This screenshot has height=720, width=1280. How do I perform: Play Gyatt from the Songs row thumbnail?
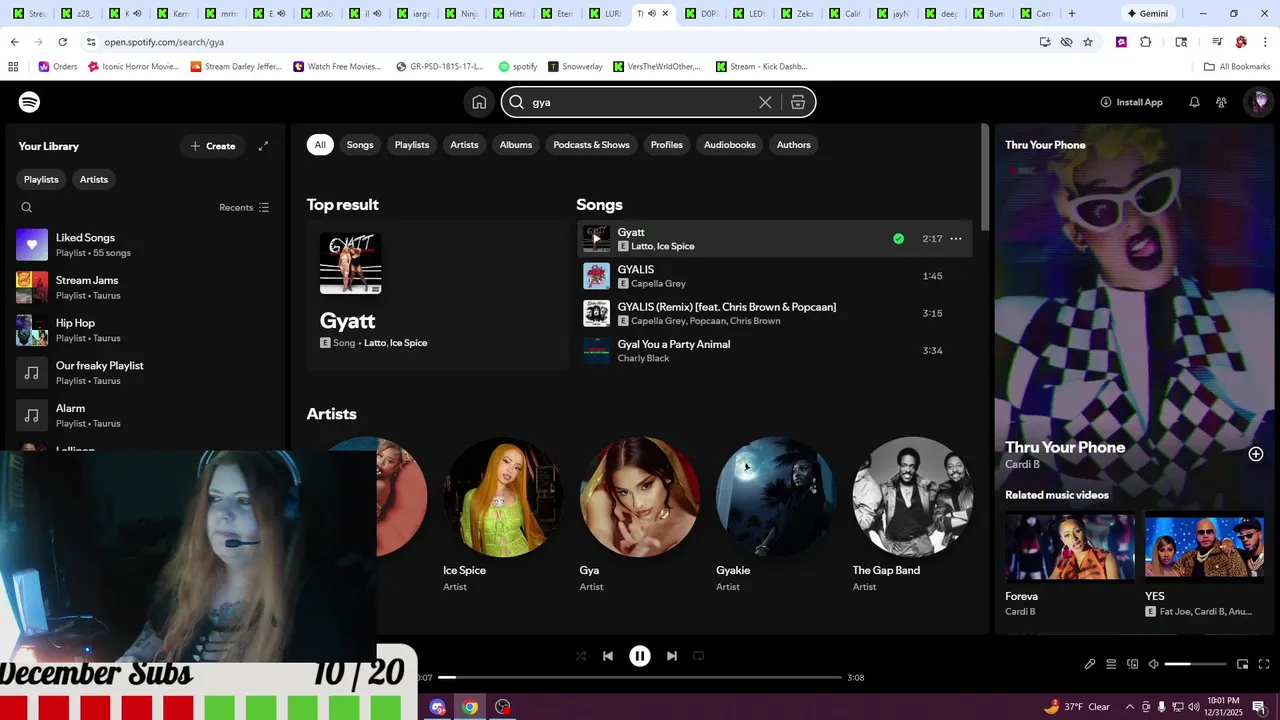coord(597,239)
